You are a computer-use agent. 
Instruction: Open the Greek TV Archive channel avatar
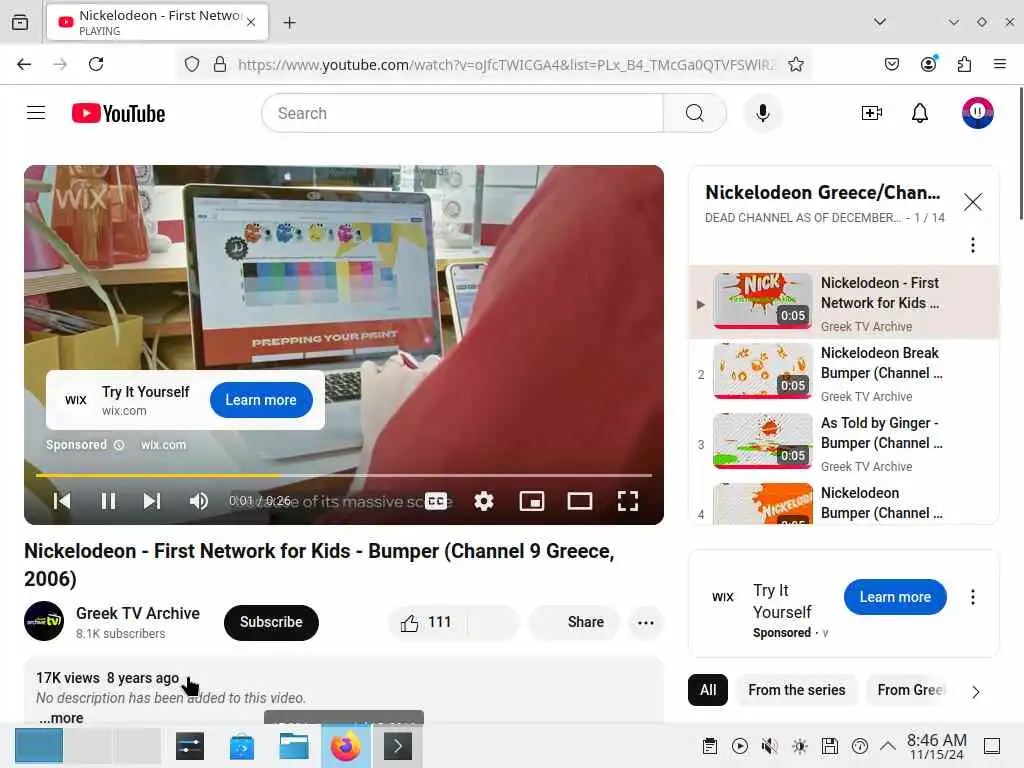coord(44,621)
